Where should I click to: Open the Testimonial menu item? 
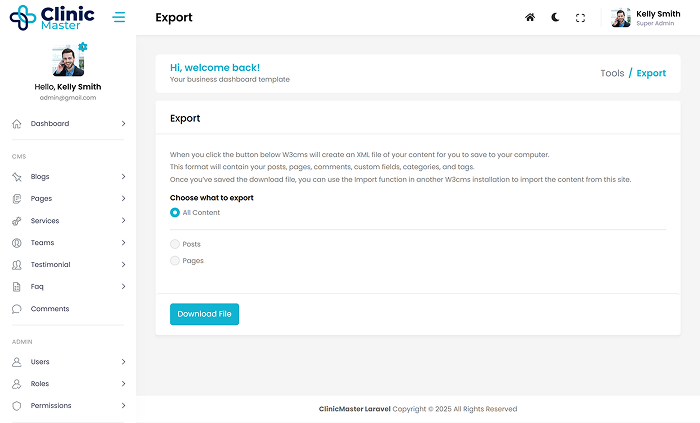click(50, 265)
